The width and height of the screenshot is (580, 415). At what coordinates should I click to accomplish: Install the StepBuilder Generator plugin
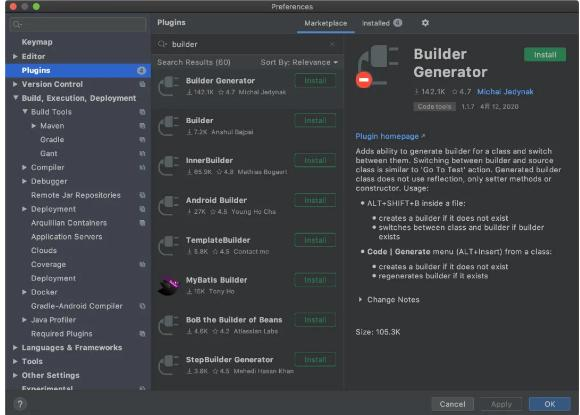coord(315,360)
